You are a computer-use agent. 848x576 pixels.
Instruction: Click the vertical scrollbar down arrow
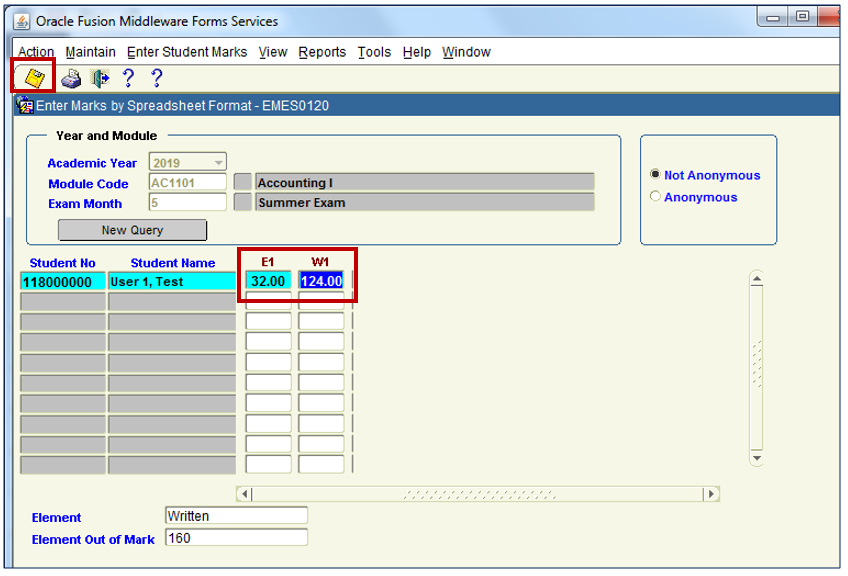(x=756, y=457)
